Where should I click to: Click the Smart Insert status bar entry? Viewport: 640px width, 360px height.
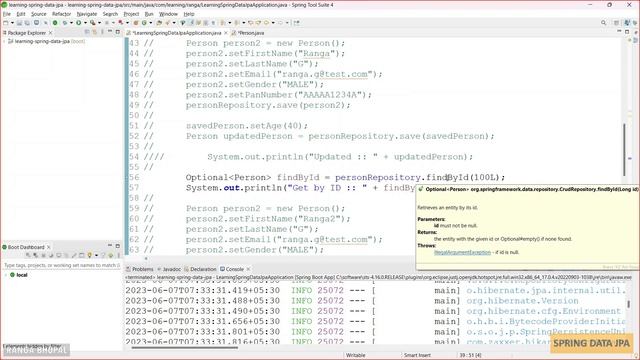[417, 355]
